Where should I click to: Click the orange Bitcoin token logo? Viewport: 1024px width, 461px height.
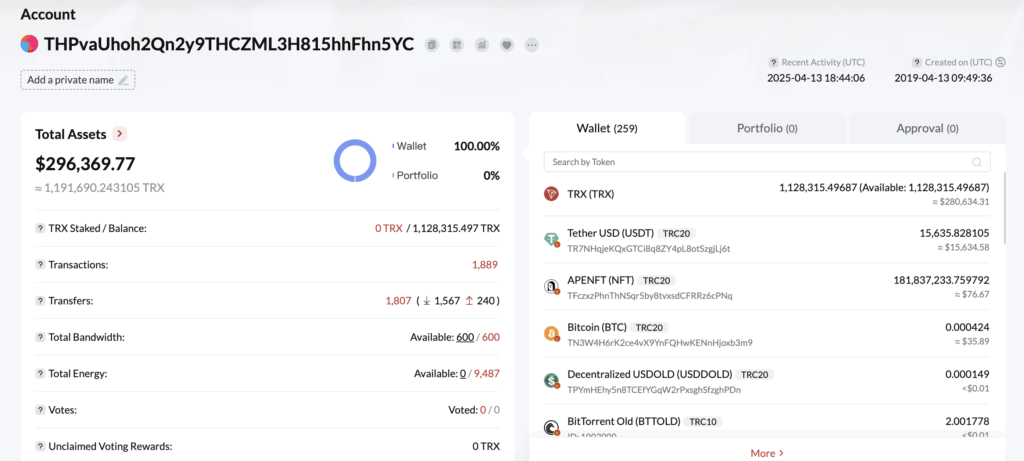[551, 334]
